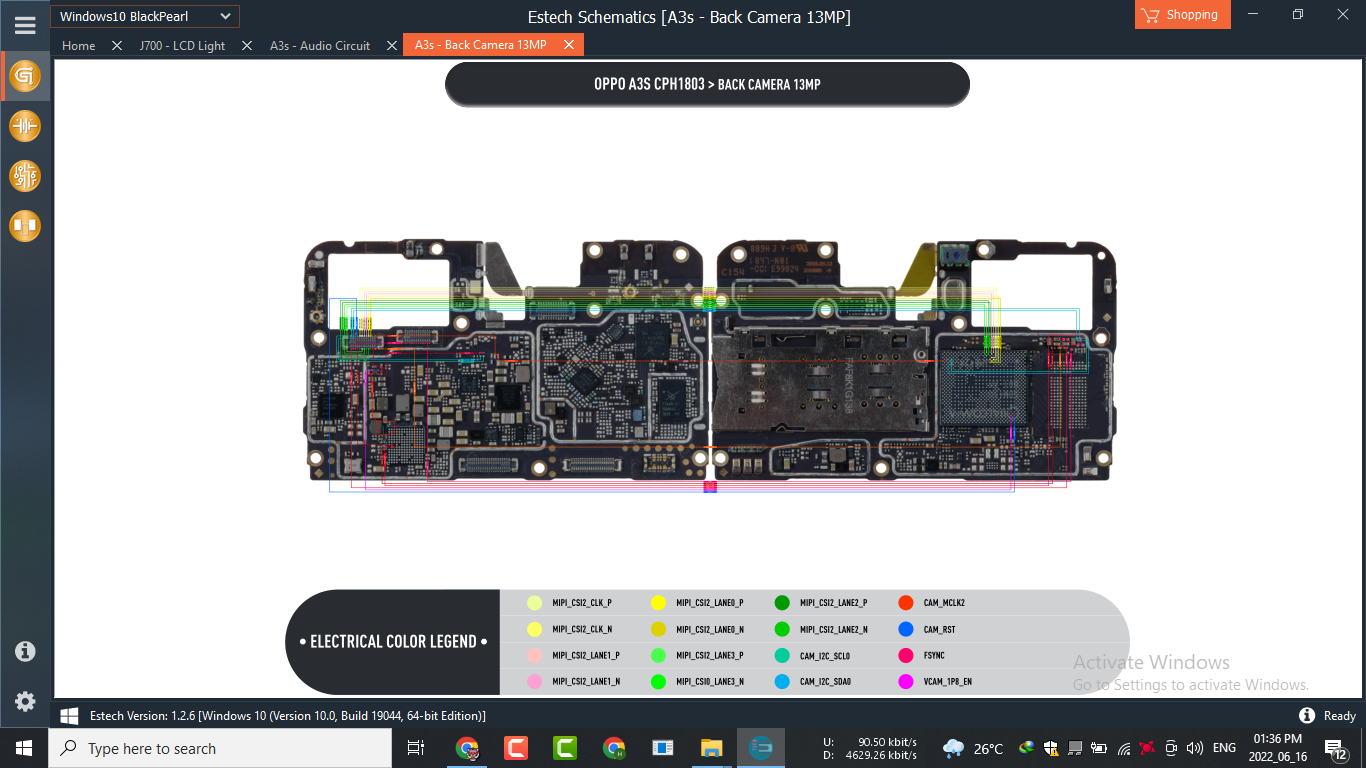
Task: Open the info icon in the sidebar
Action: 25,651
